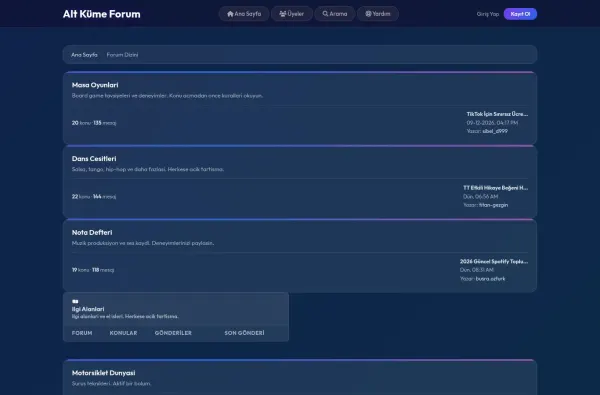Click the FORUM column header
600x395 pixels.
(x=82, y=333)
